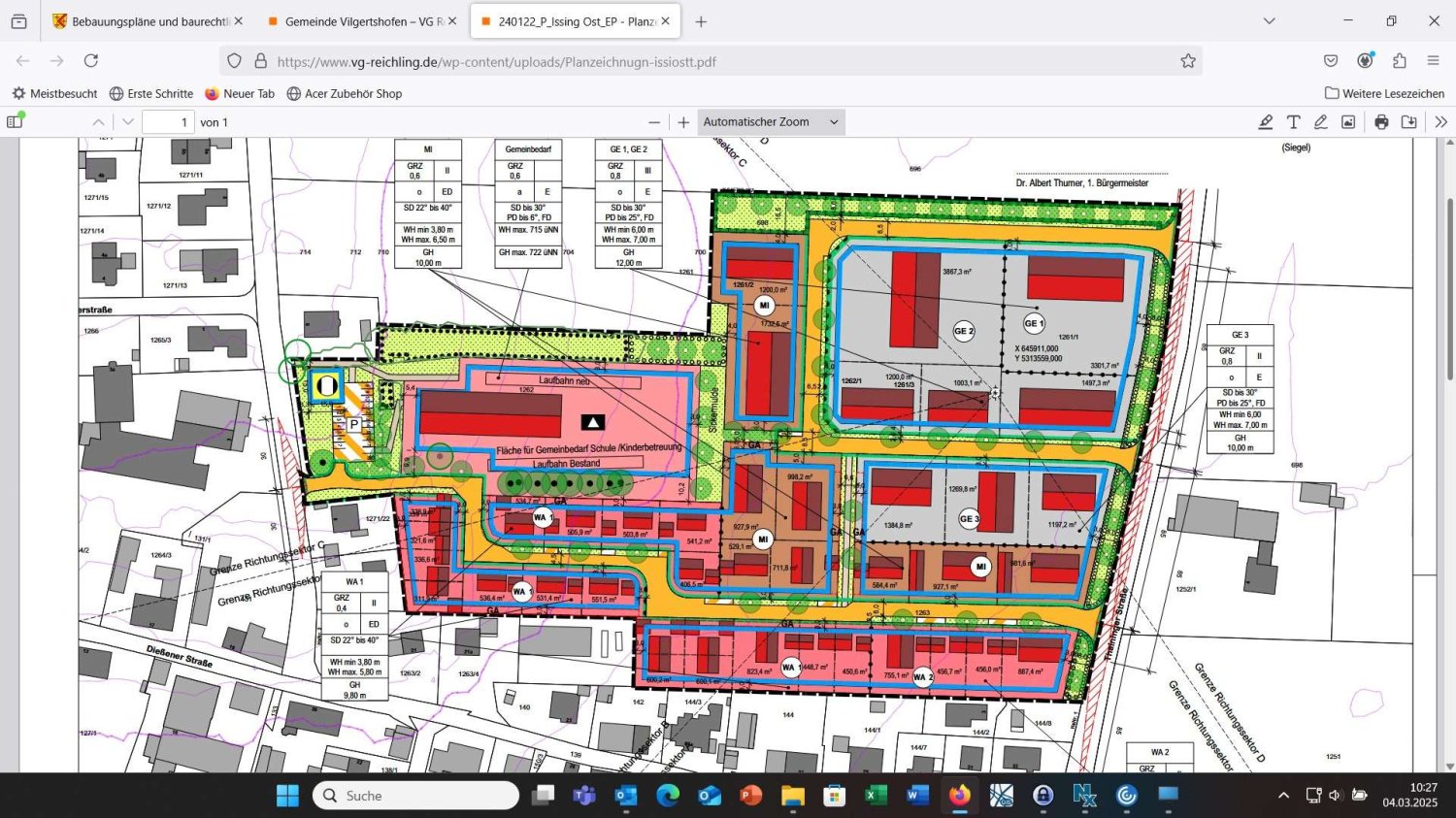The width and height of the screenshot is (1456, 818).
Task: Open the list all tabs dropdown
Action: pos(1269,21)
